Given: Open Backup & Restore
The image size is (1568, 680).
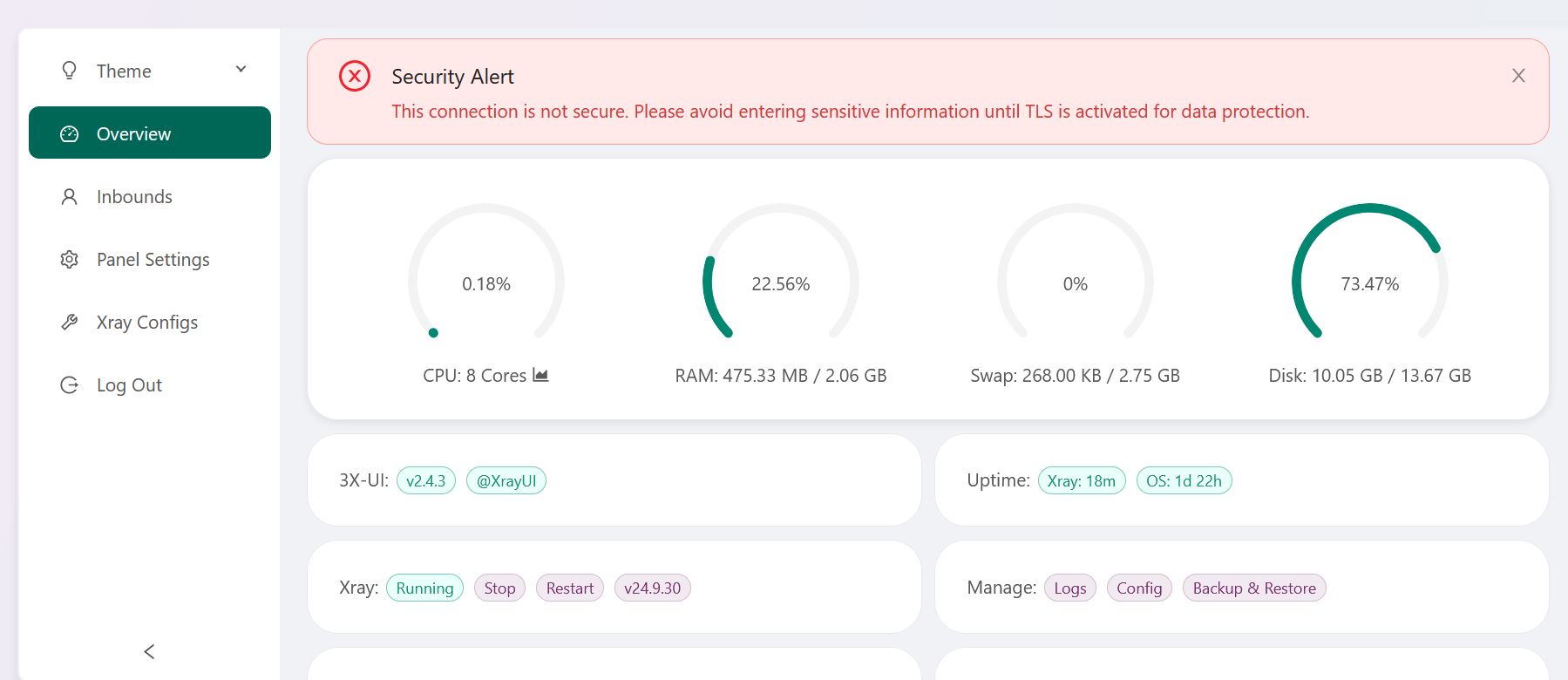Looking at the screenshot, I should (1253, 588).
